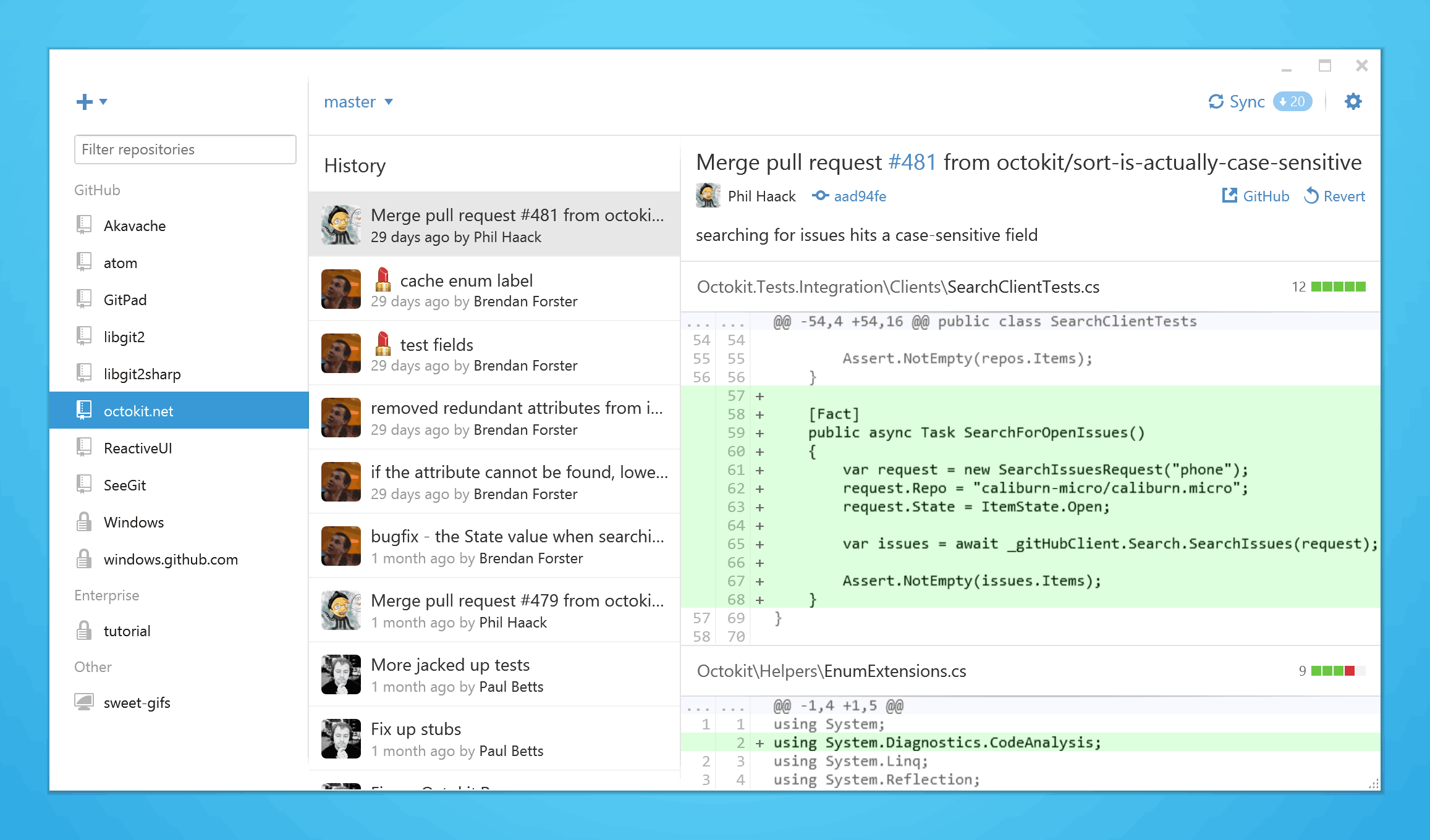The width and height of the screenshot is (1430, 840).
Task: Maximize the GitHub window
Action: click(1324, 65)
